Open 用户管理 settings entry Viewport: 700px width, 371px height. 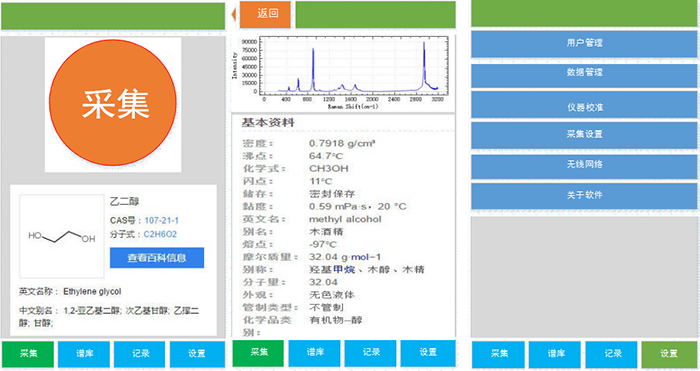(584, 44)
